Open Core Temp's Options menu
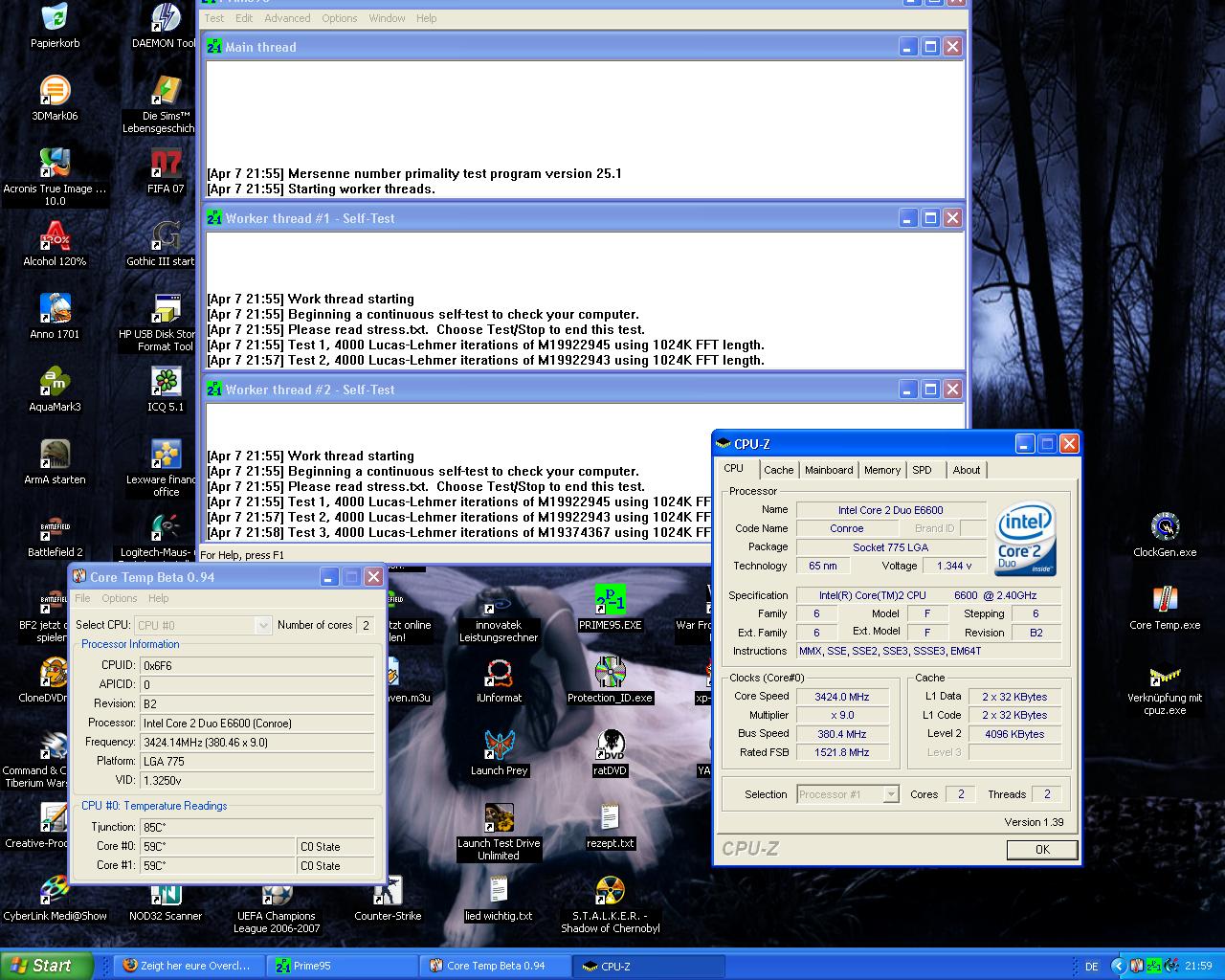The height and width of the screenshot is (980, 1225). 120,598
